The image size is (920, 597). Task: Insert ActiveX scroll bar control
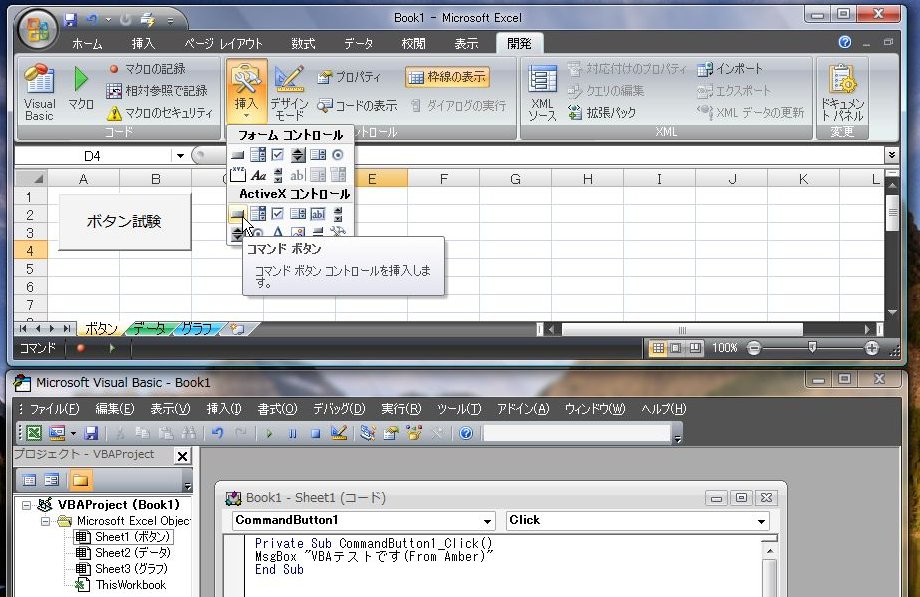coord(338,214)
